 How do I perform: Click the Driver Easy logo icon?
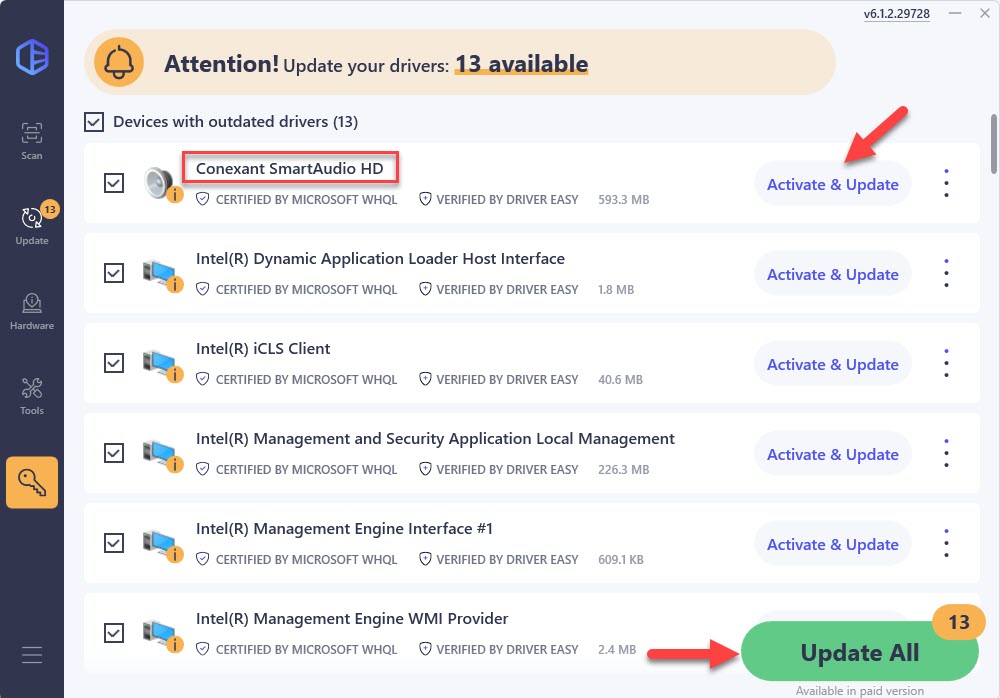[x=32, y=56]
